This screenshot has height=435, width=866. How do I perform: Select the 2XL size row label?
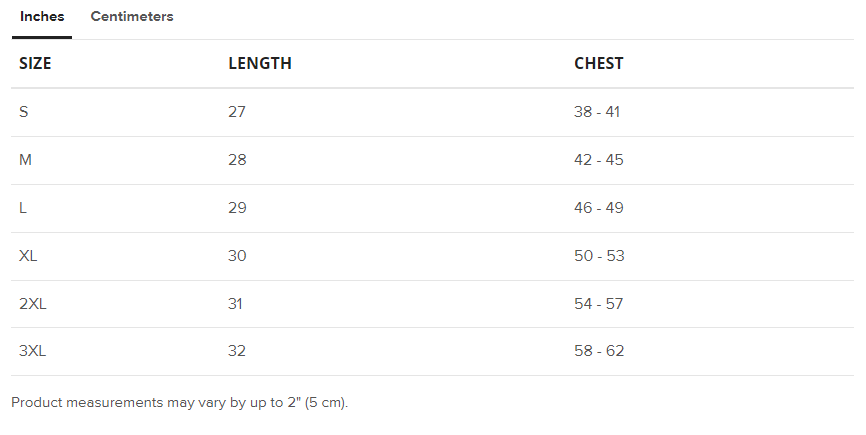pyautogui.click(x=33, y=304)
